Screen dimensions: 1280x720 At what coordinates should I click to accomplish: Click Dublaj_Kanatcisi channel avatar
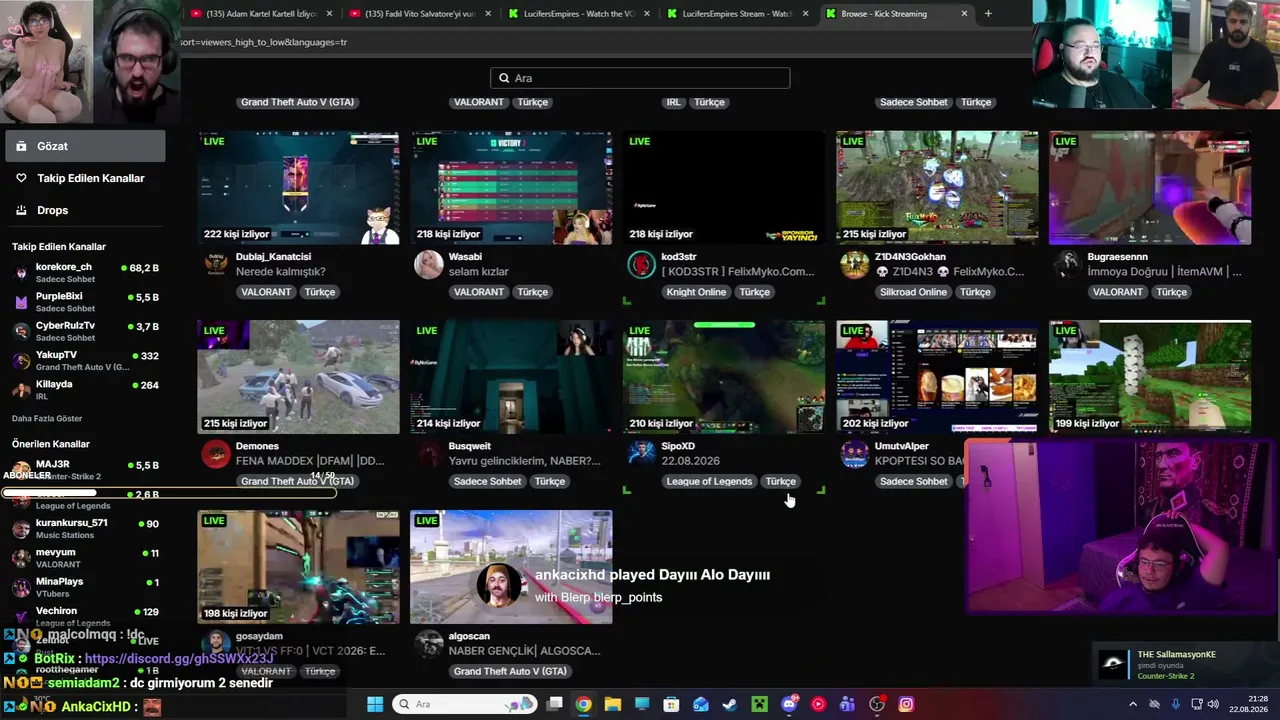click(x=216, y=264)
